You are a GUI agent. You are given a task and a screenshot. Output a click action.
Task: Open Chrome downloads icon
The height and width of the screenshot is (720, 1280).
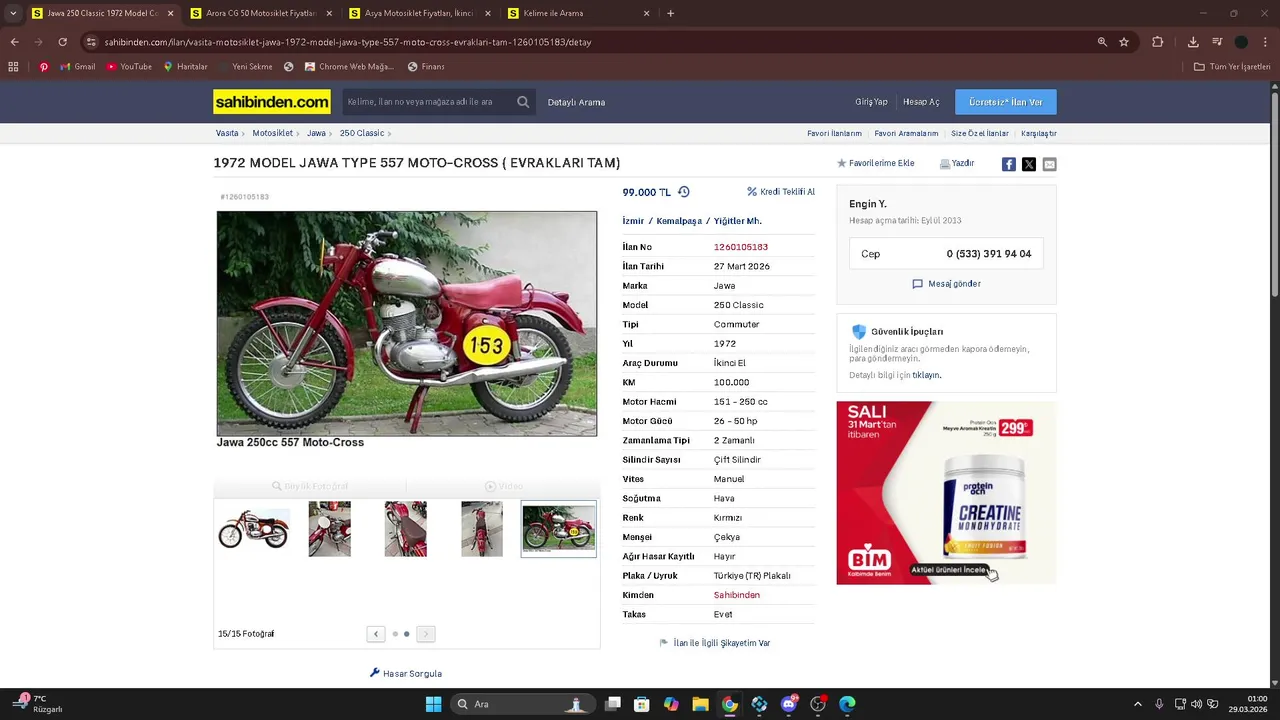pos(1193,42)
